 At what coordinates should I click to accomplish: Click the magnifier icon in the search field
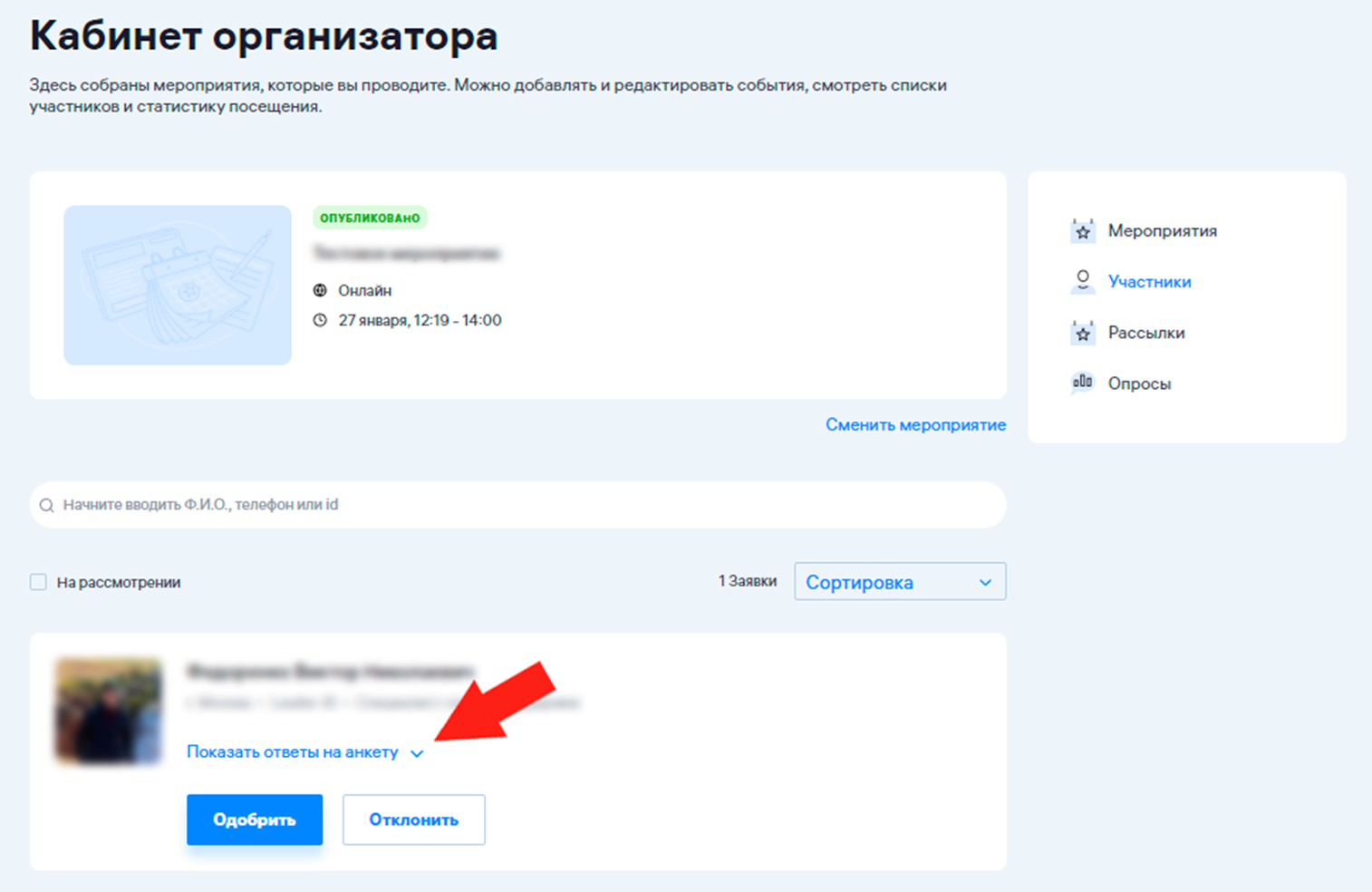point(47,506)
